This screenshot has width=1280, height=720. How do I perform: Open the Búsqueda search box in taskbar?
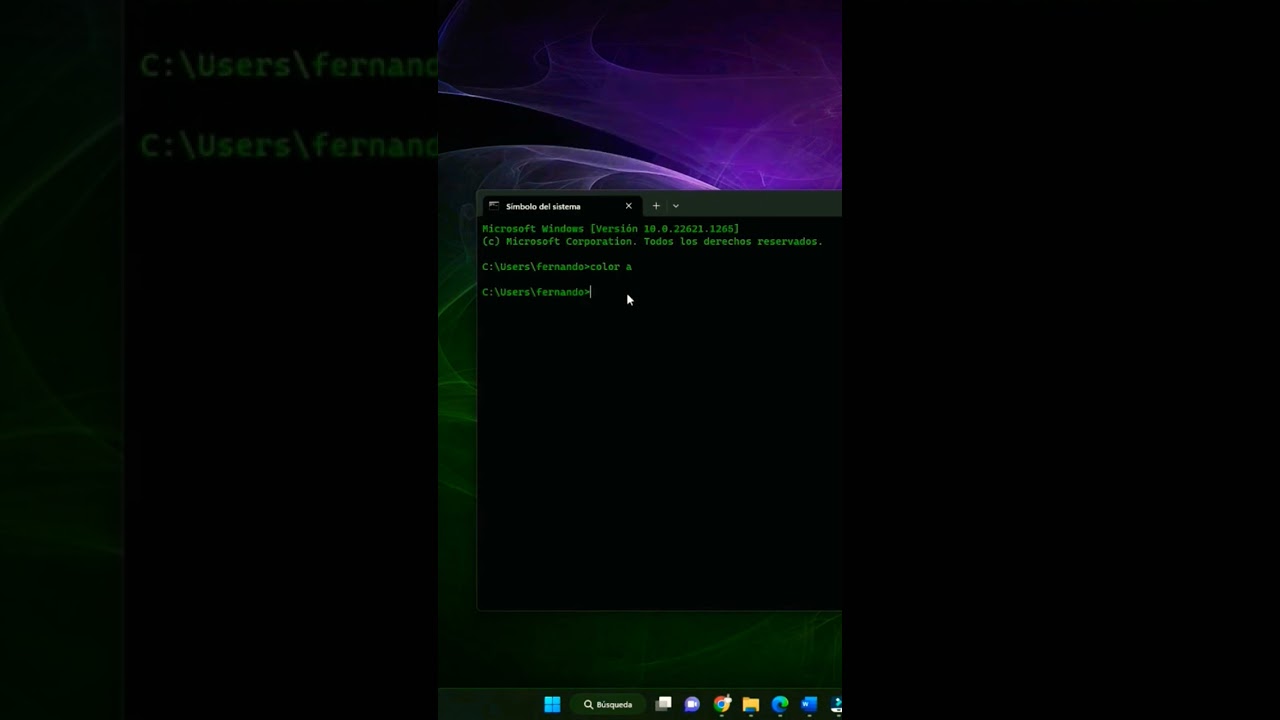608,704
